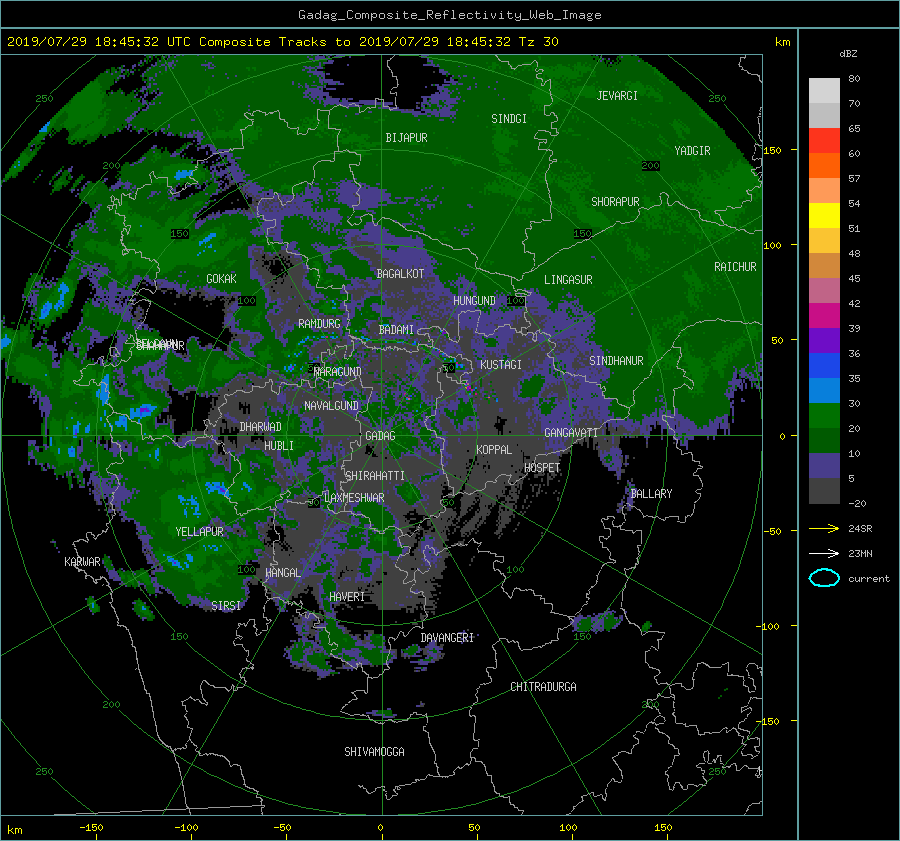The image size is (900, 841).
Task: Select the dark gray -20 to 5 dBZ swatch
Action: point(824,491)
